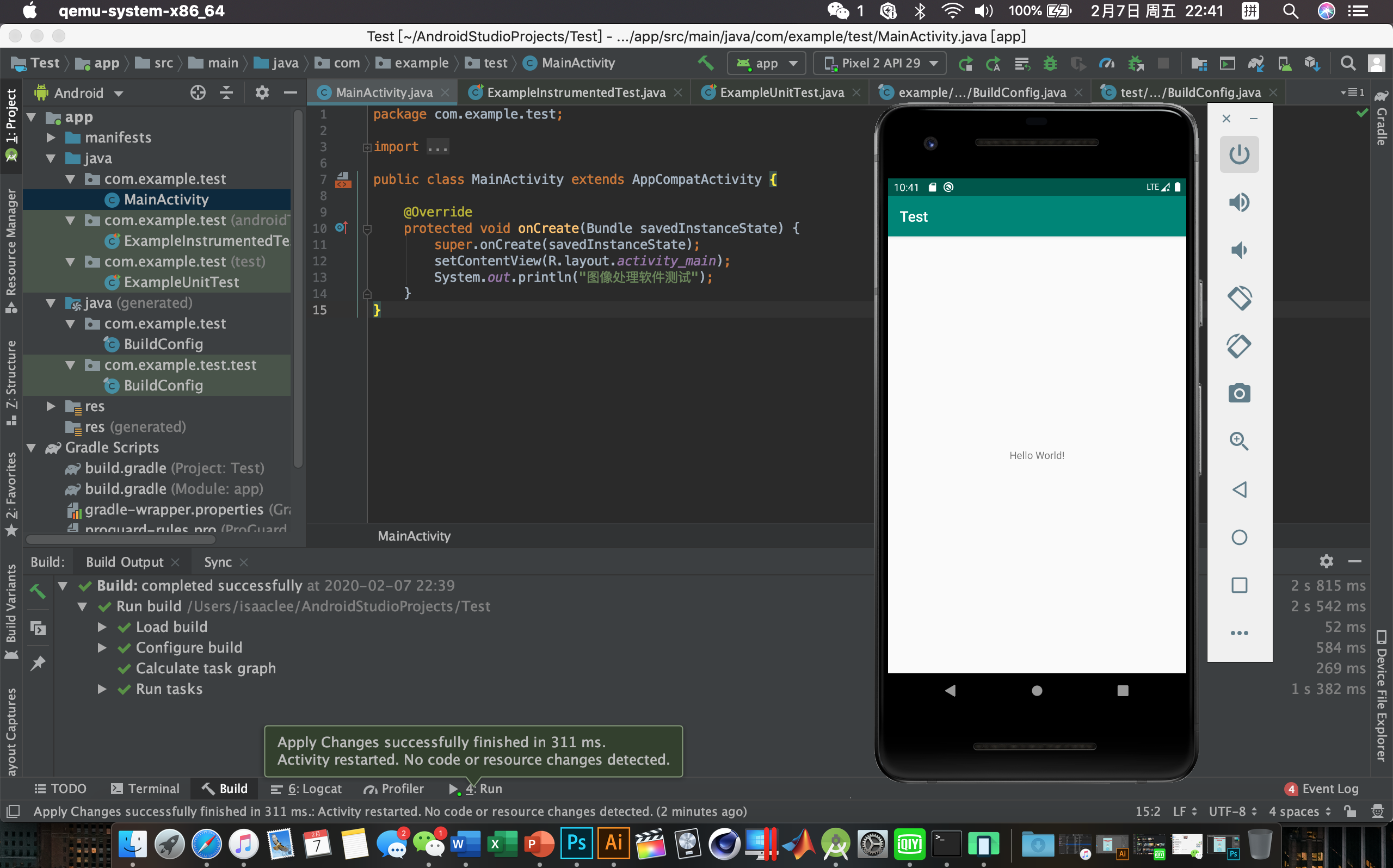Toggle the read-only lock in the status bar
Viewport: 1393px width, 868px height.
[1350, 811]
